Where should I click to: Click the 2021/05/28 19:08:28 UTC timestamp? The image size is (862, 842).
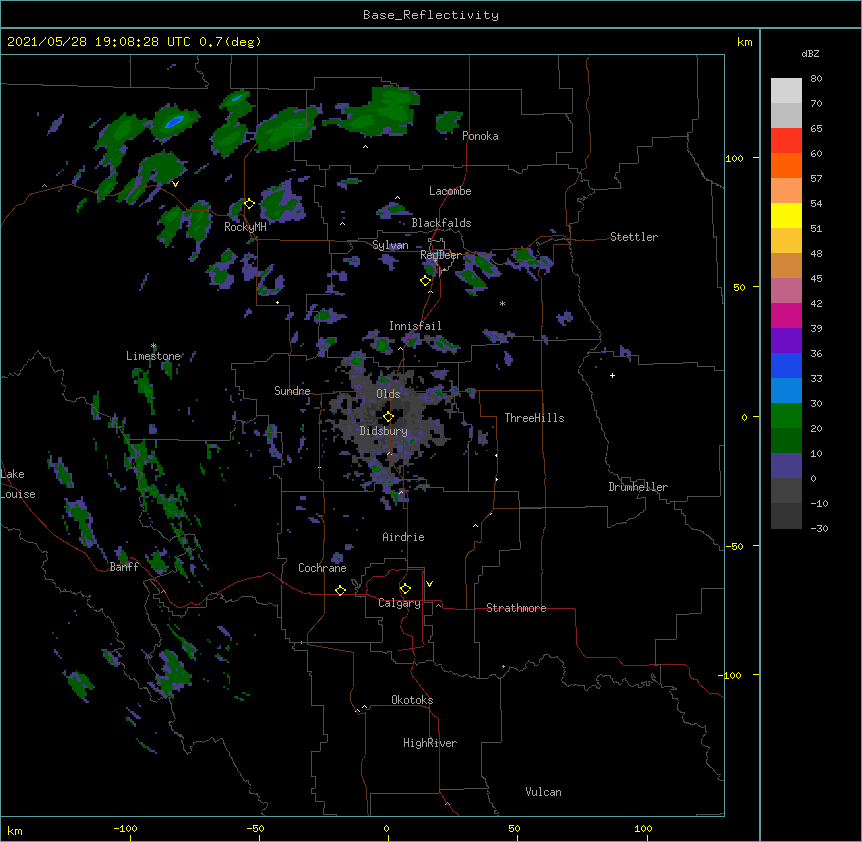[99, 42]
